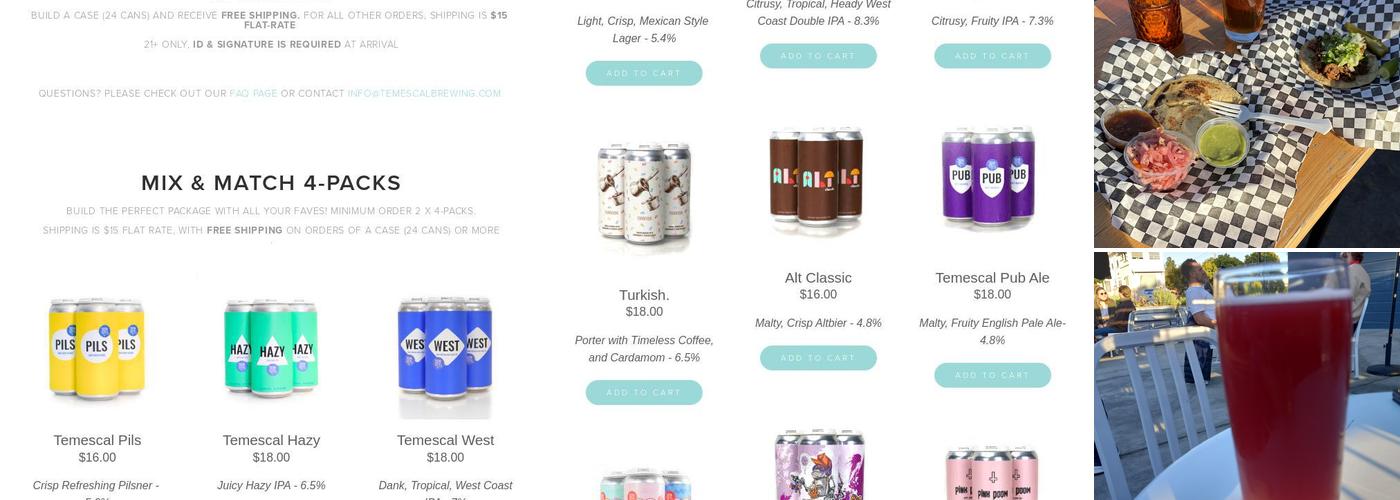Select the purple Pub Ale cans image
1400x500 pixels.
coord(992,179)
